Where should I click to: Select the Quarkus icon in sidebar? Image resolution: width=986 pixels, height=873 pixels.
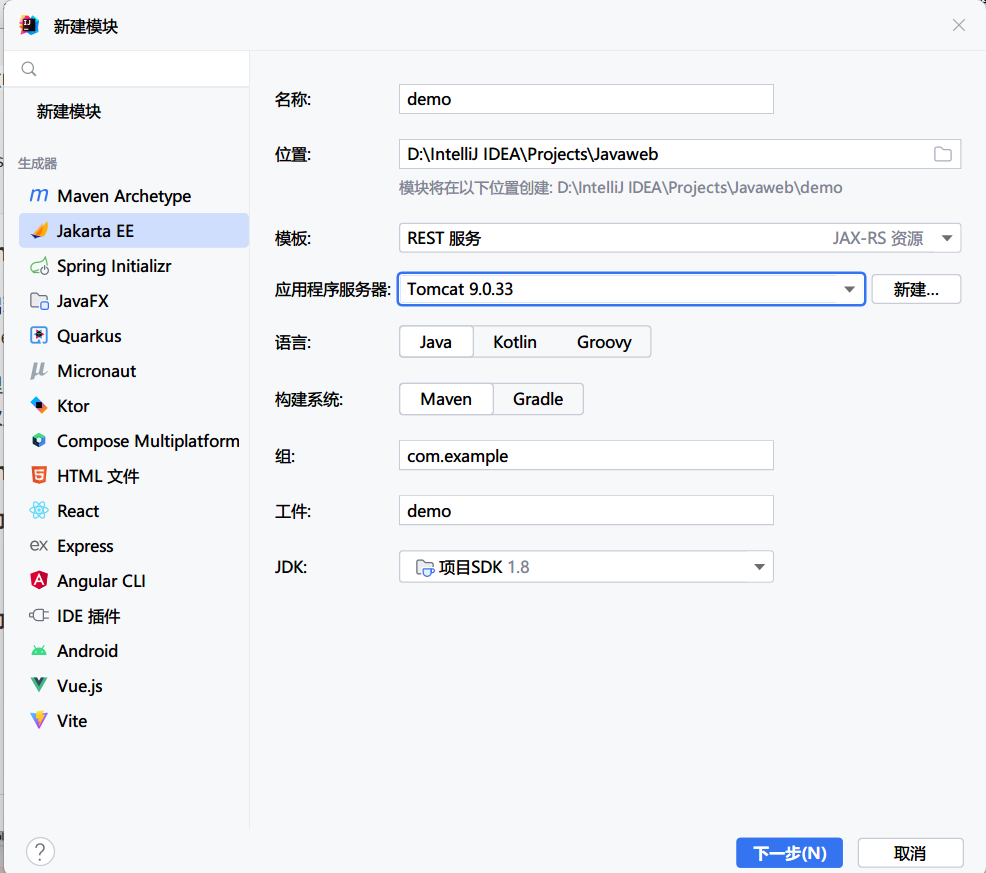(x=39, y=336)
